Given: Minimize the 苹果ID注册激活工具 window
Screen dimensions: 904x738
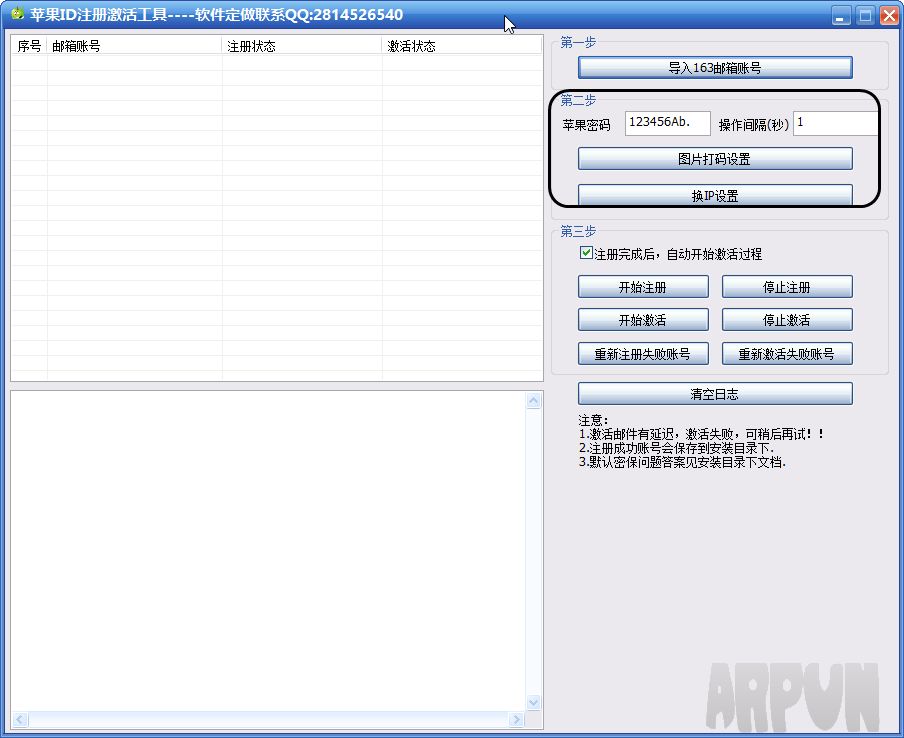Looking at the screenshot, I should (842, 15).
